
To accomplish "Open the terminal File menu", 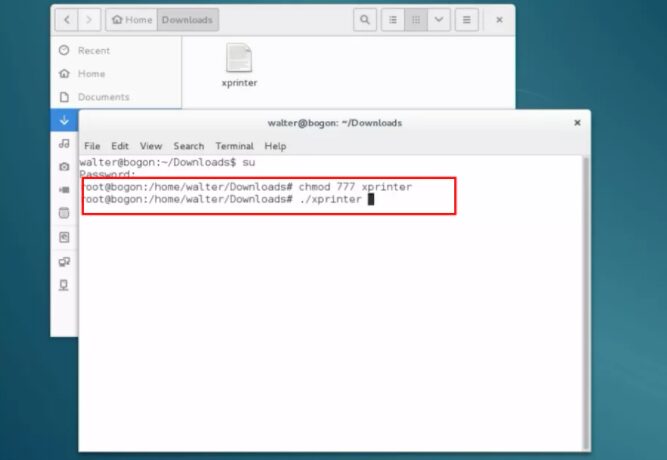I will tap(92, 146).
